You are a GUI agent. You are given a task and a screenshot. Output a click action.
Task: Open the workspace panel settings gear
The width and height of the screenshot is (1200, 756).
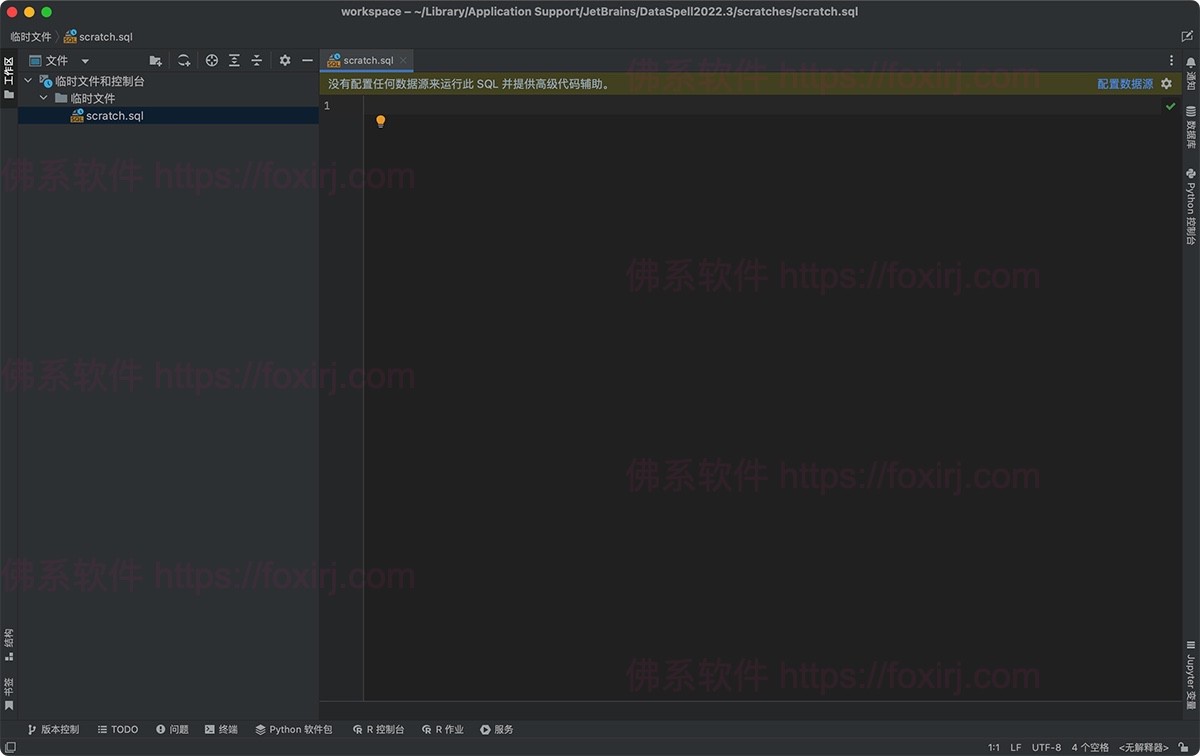[x=284, y=60]
